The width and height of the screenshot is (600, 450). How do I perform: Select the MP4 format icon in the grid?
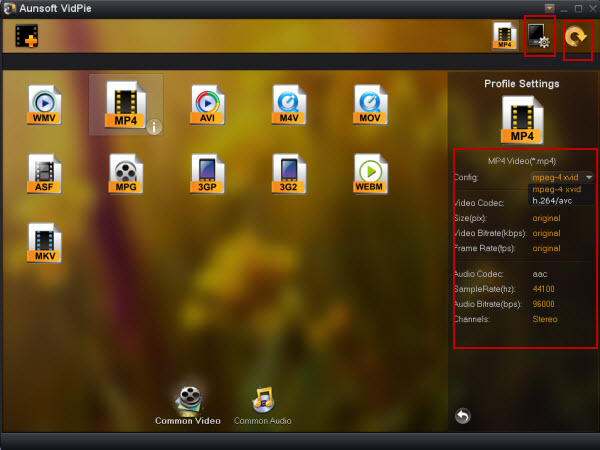click(x=126, y=104)
